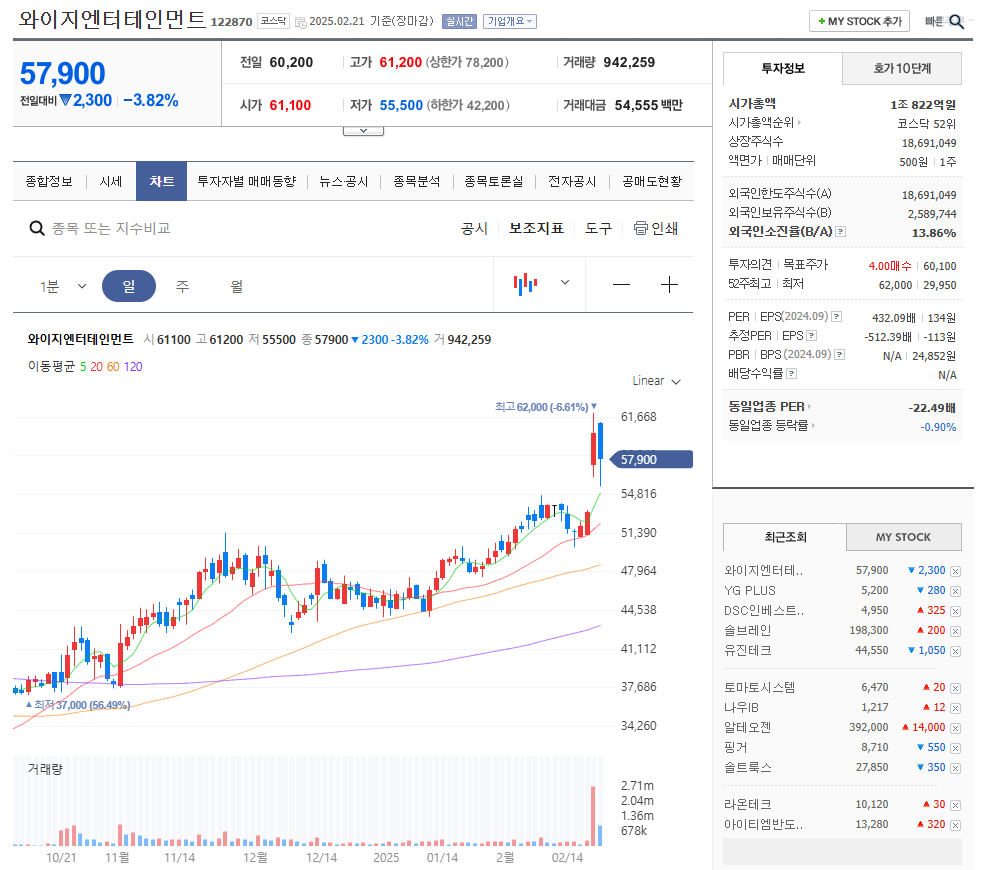Zoom out on chart with minus icon
Viewport: 987px width, 870px height.
click(x=621, y=284)
